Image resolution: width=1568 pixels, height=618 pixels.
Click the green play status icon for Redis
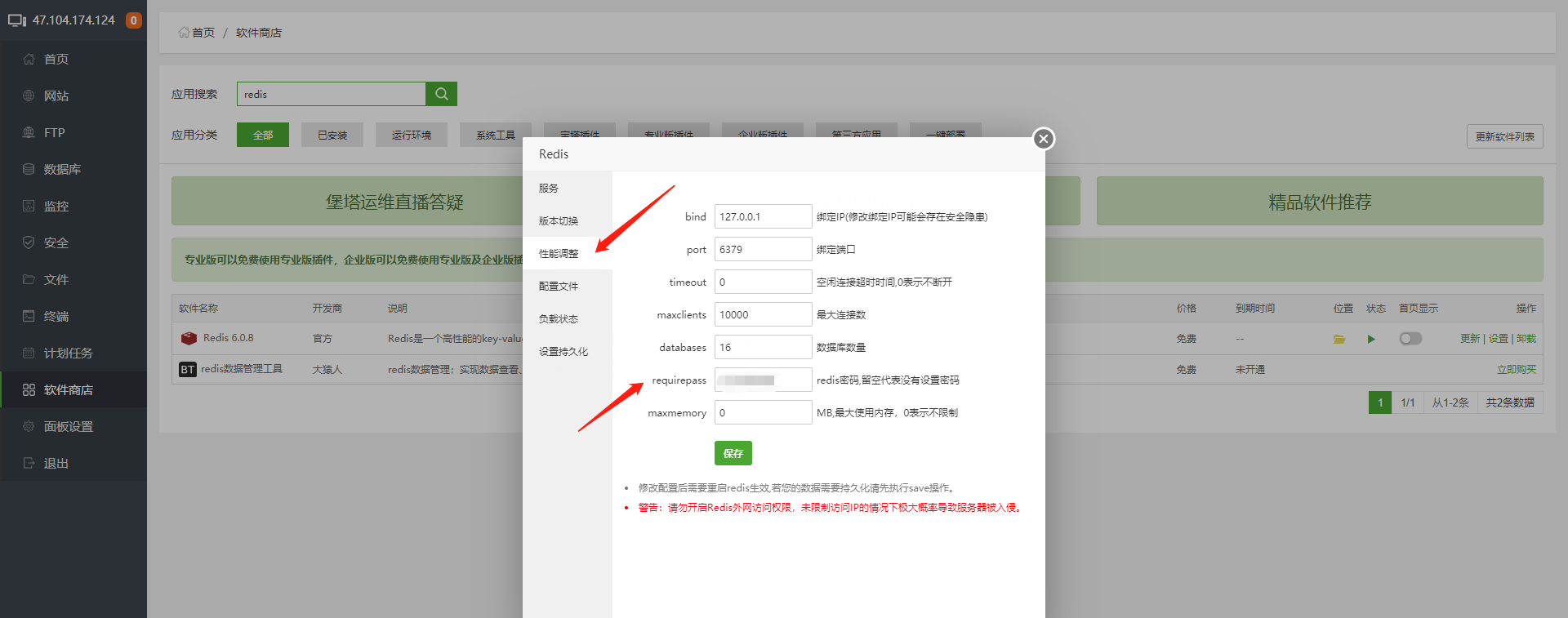tap(1371, 339)
